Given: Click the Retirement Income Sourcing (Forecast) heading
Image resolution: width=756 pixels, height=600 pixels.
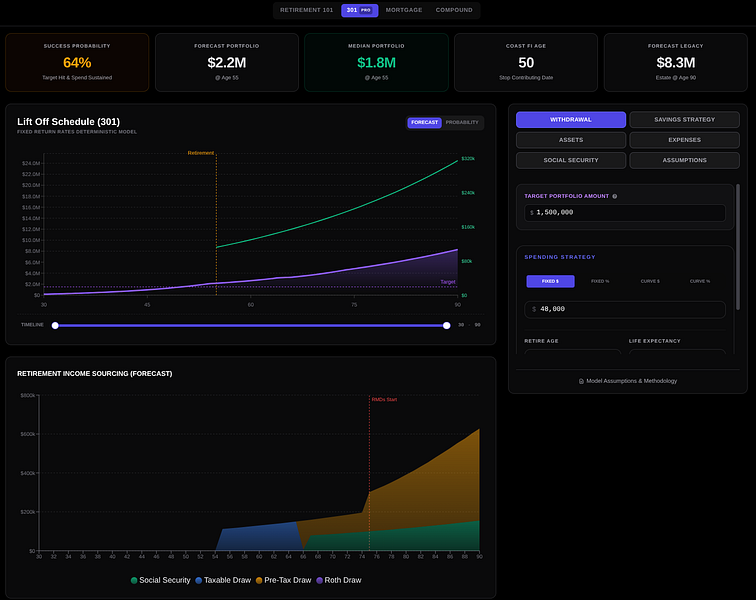Looking at the screenshot, I should pos(94,373).
